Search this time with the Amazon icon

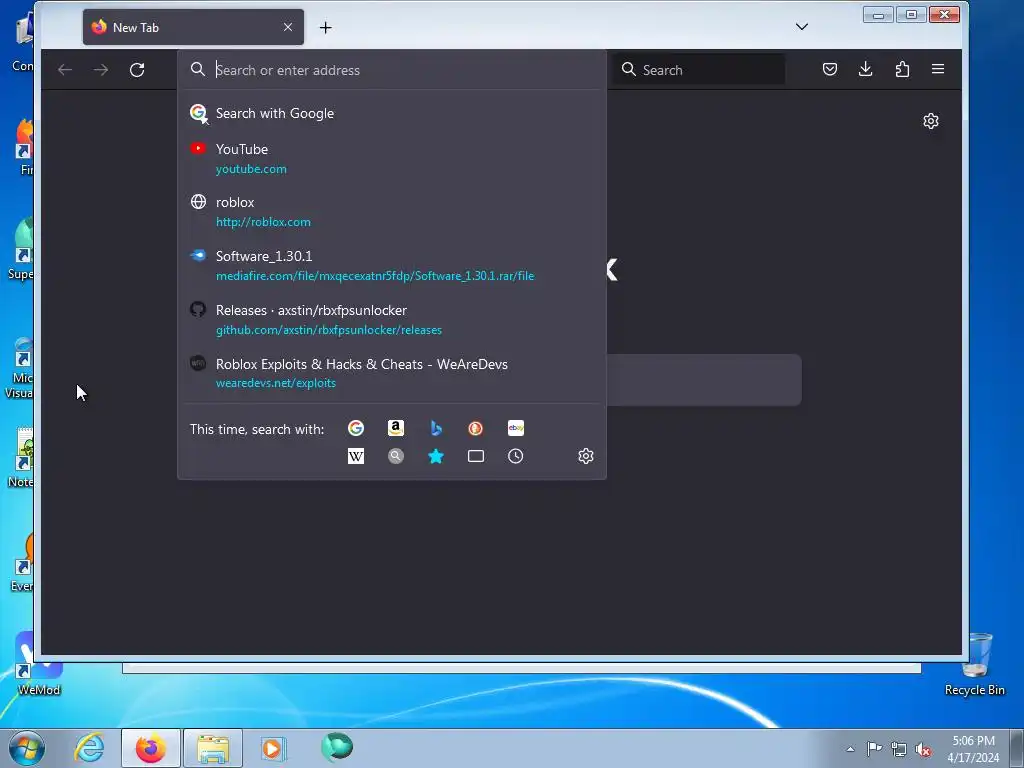coord(396,428)
